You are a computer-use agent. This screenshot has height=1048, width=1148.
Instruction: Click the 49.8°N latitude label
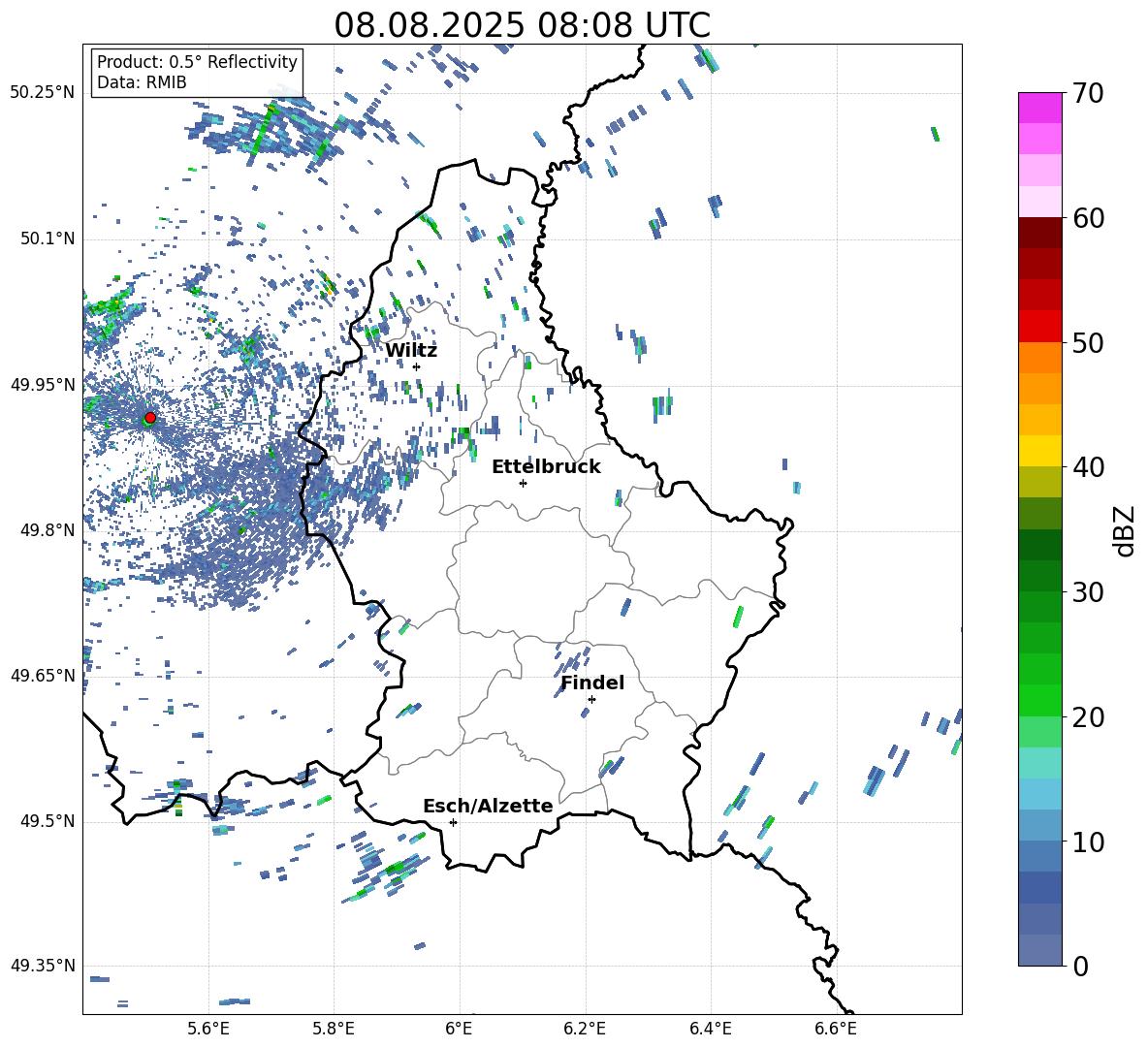47,530
